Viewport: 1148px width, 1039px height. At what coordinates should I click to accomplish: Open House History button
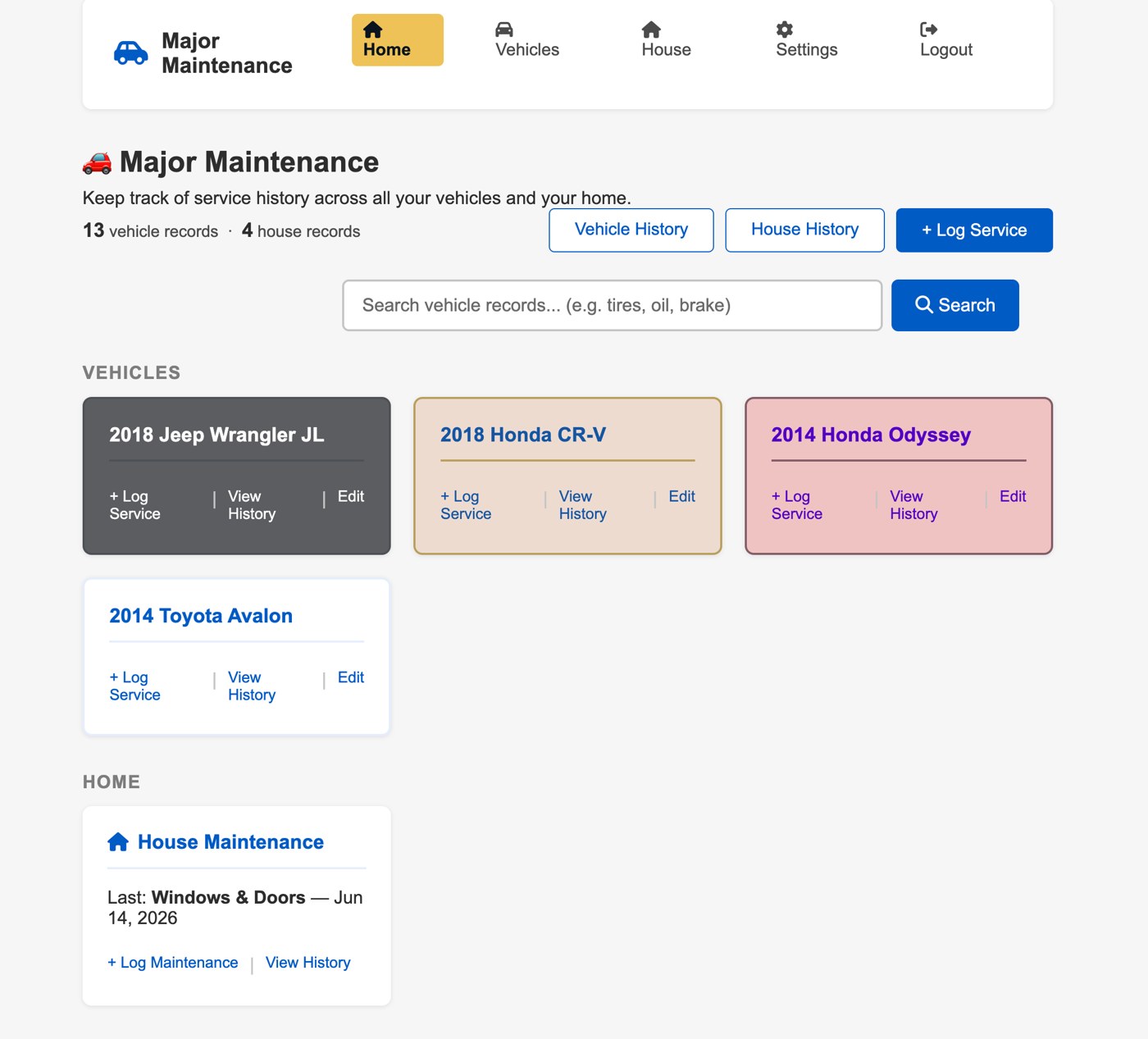805,230
